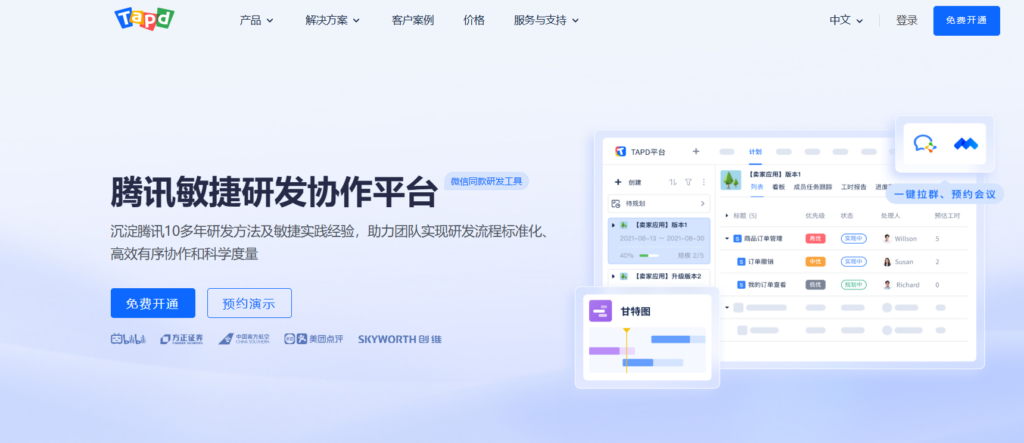Click 免费开通 button in the navigation bar
Viewport: 1024px width, 443px height.
pos(967,21)
